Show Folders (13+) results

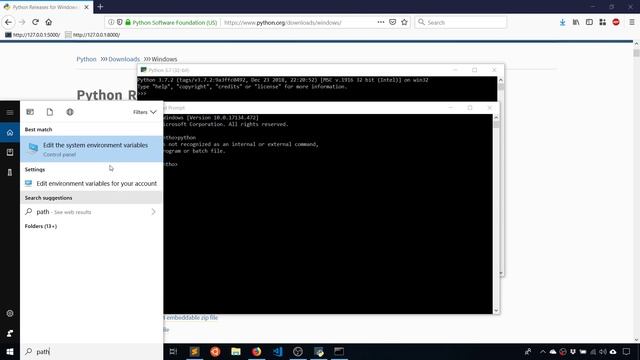(x=41, y=226)
